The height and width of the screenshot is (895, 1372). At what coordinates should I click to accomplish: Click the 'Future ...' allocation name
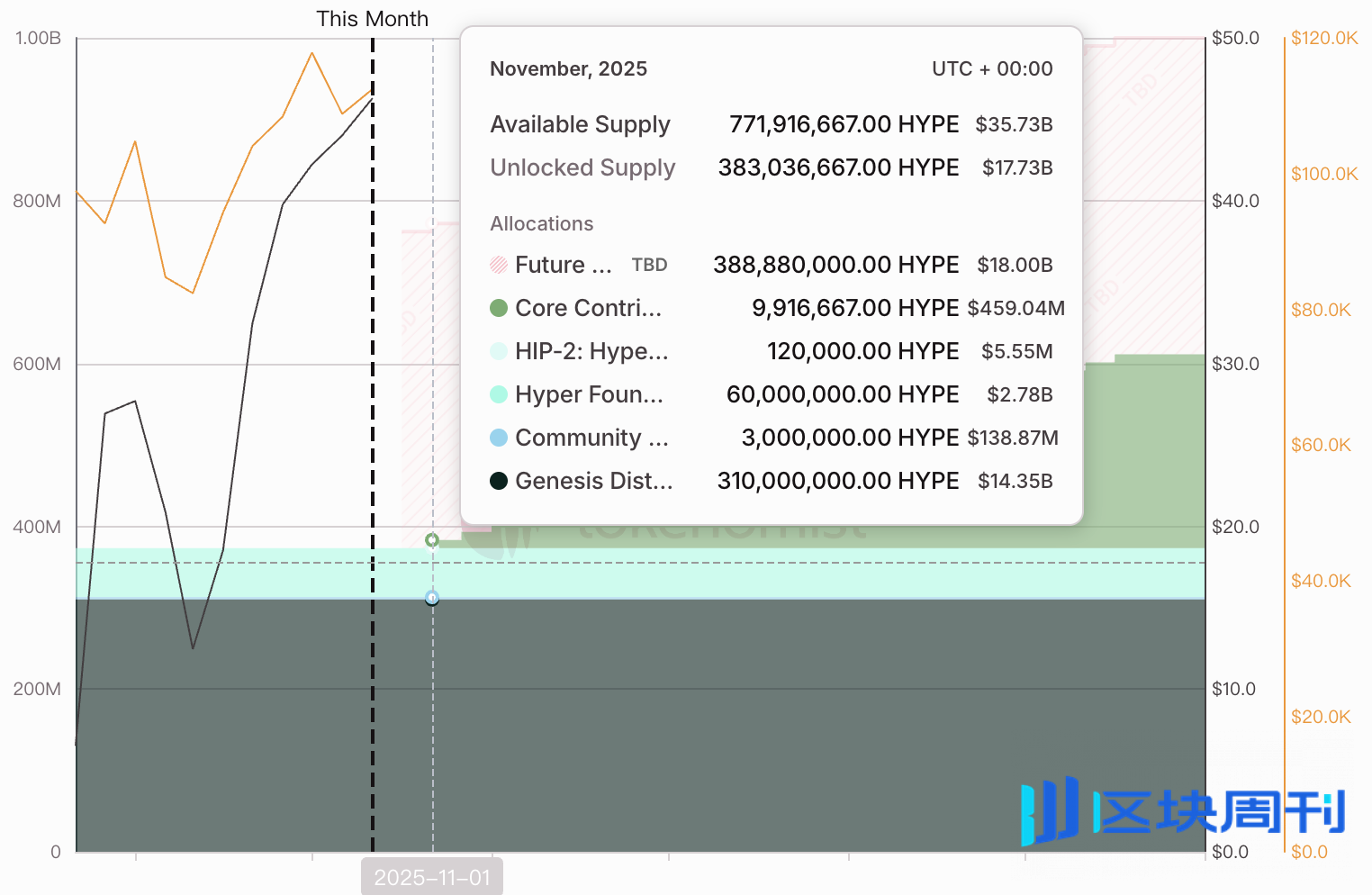point(564,265)
